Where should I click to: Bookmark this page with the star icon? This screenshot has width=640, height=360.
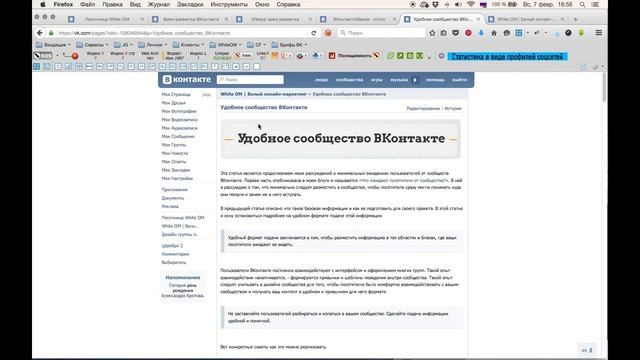[x=432, y=33]
